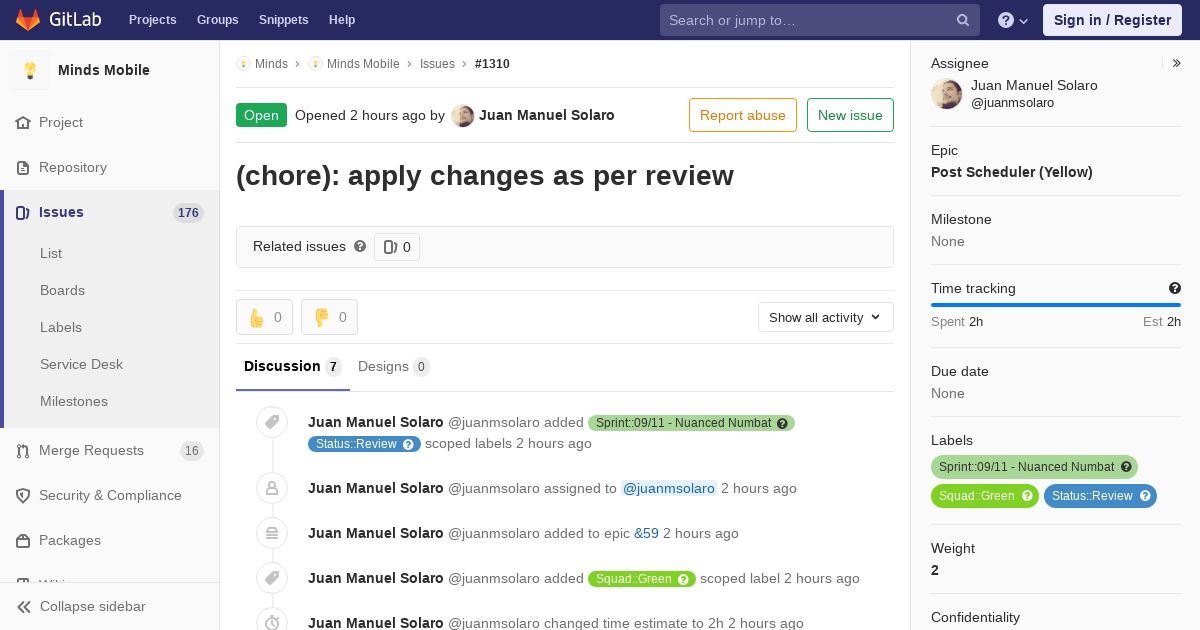
Task: Open the Help question mark menu
Action: (1013, 20)
